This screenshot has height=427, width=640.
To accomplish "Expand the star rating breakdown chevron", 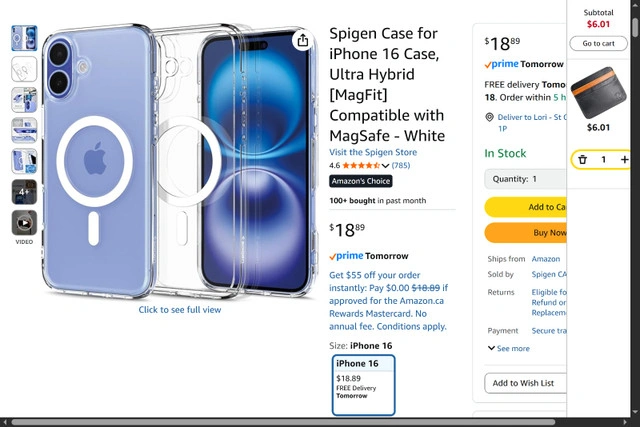I will 385,166.
